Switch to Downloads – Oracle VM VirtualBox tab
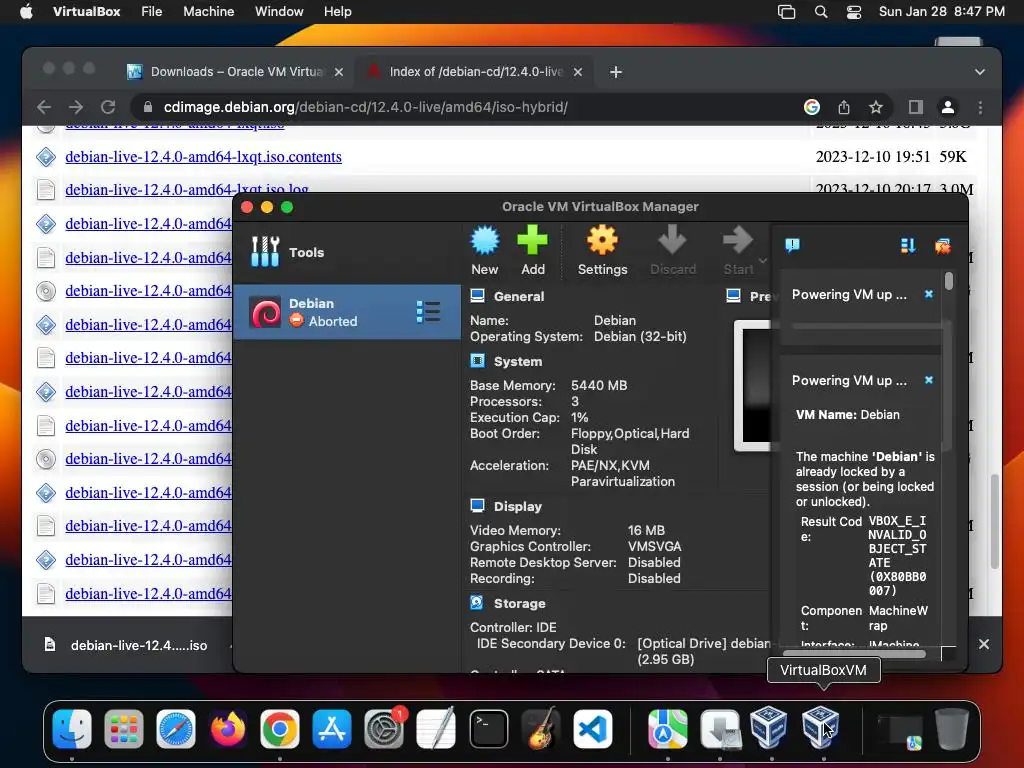 [x=235, y=72]
